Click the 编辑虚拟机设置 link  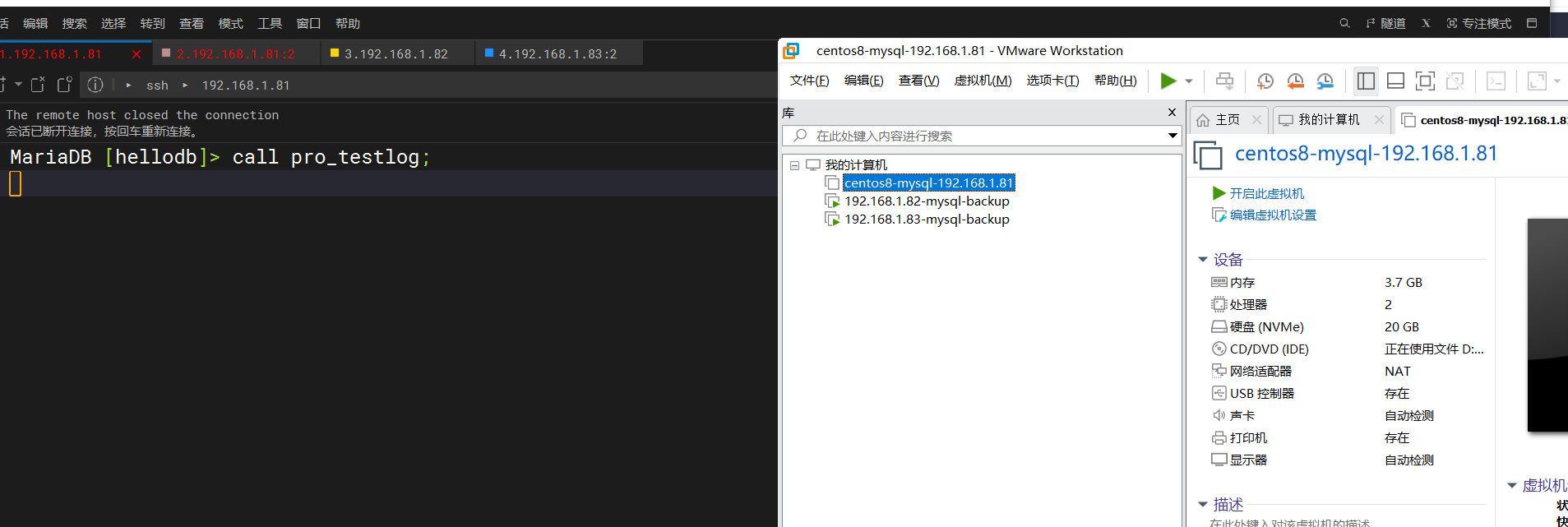coord(1273,215)
